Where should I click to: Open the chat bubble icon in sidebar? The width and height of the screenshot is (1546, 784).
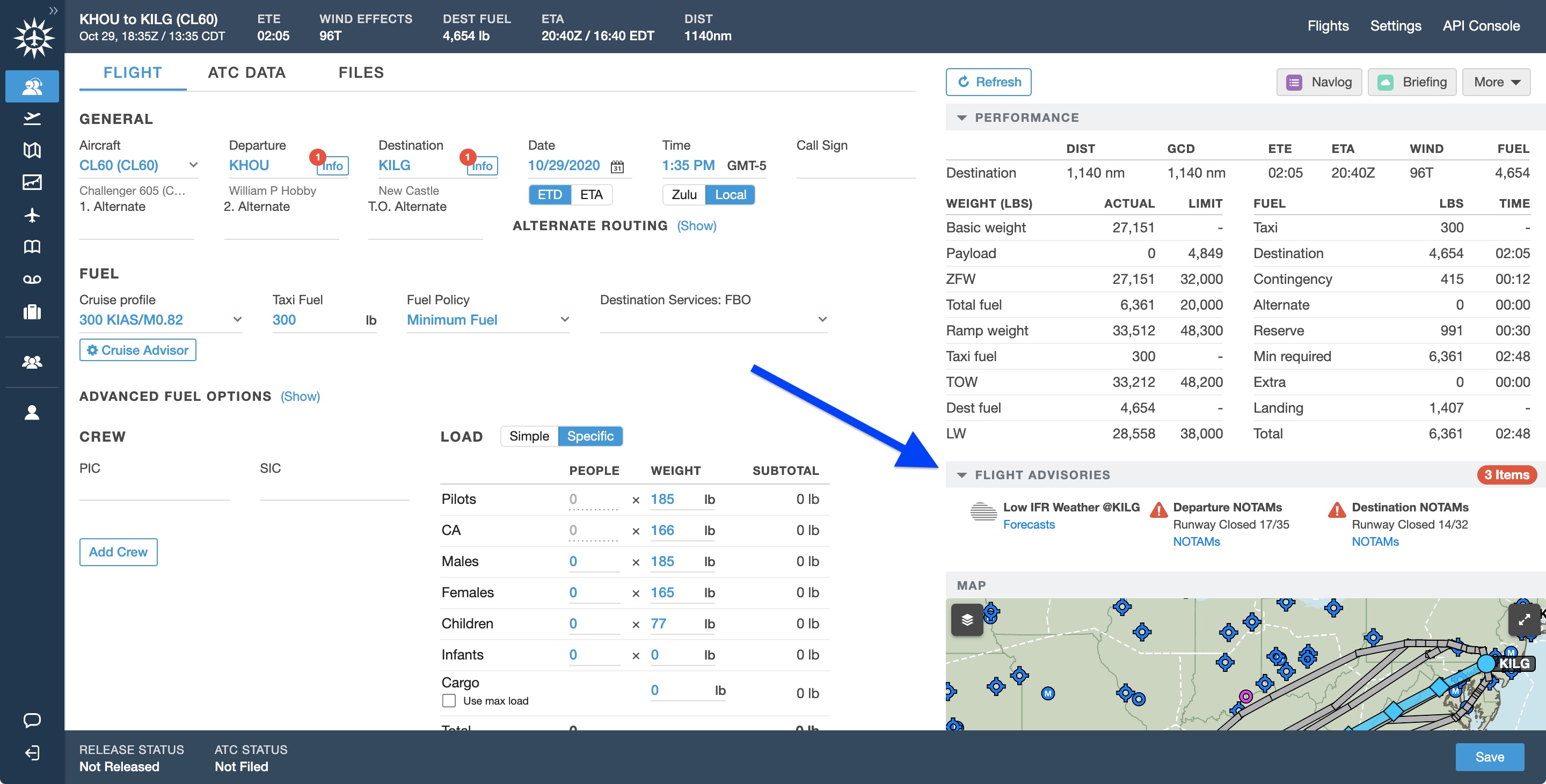point(32,720)
